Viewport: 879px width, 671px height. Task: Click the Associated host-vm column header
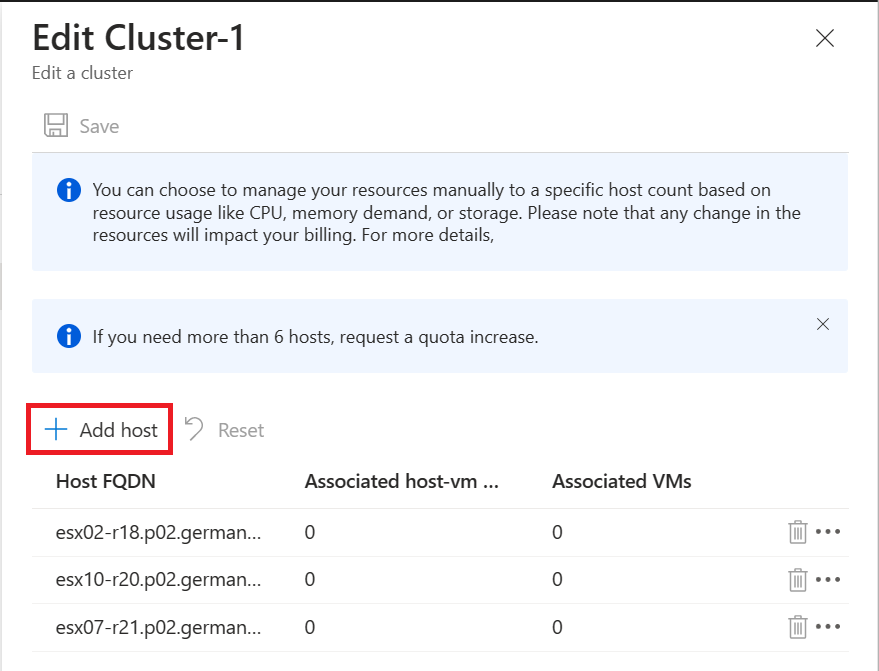401,481
